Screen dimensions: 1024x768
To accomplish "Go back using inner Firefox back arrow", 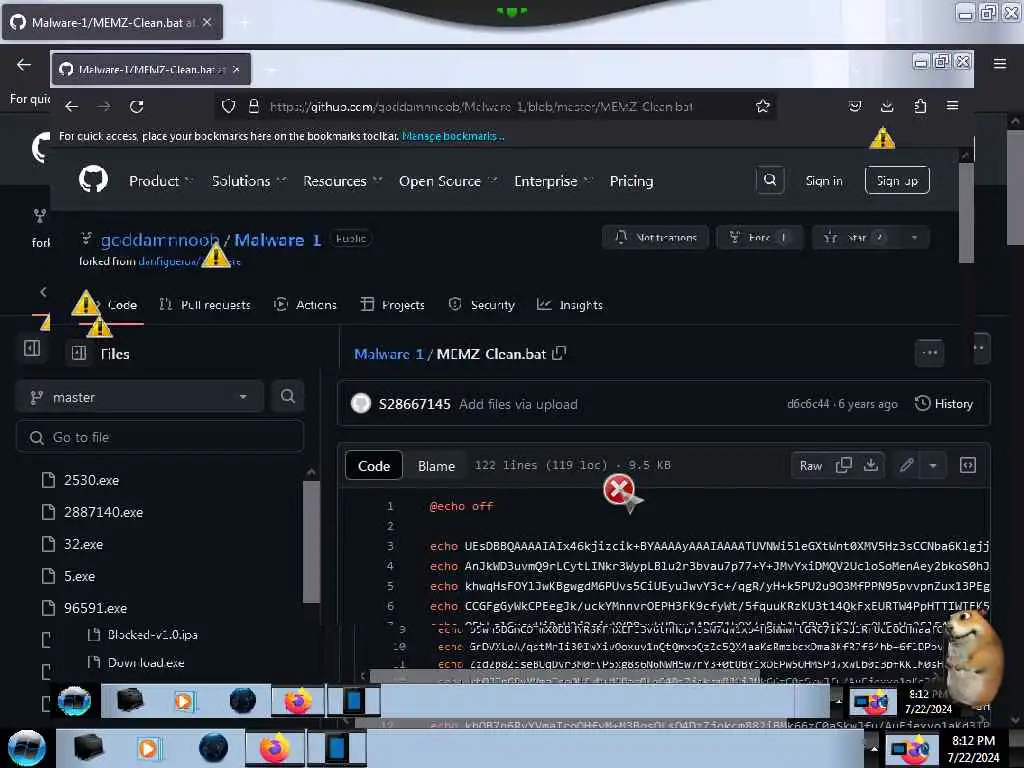I will 72,106.
